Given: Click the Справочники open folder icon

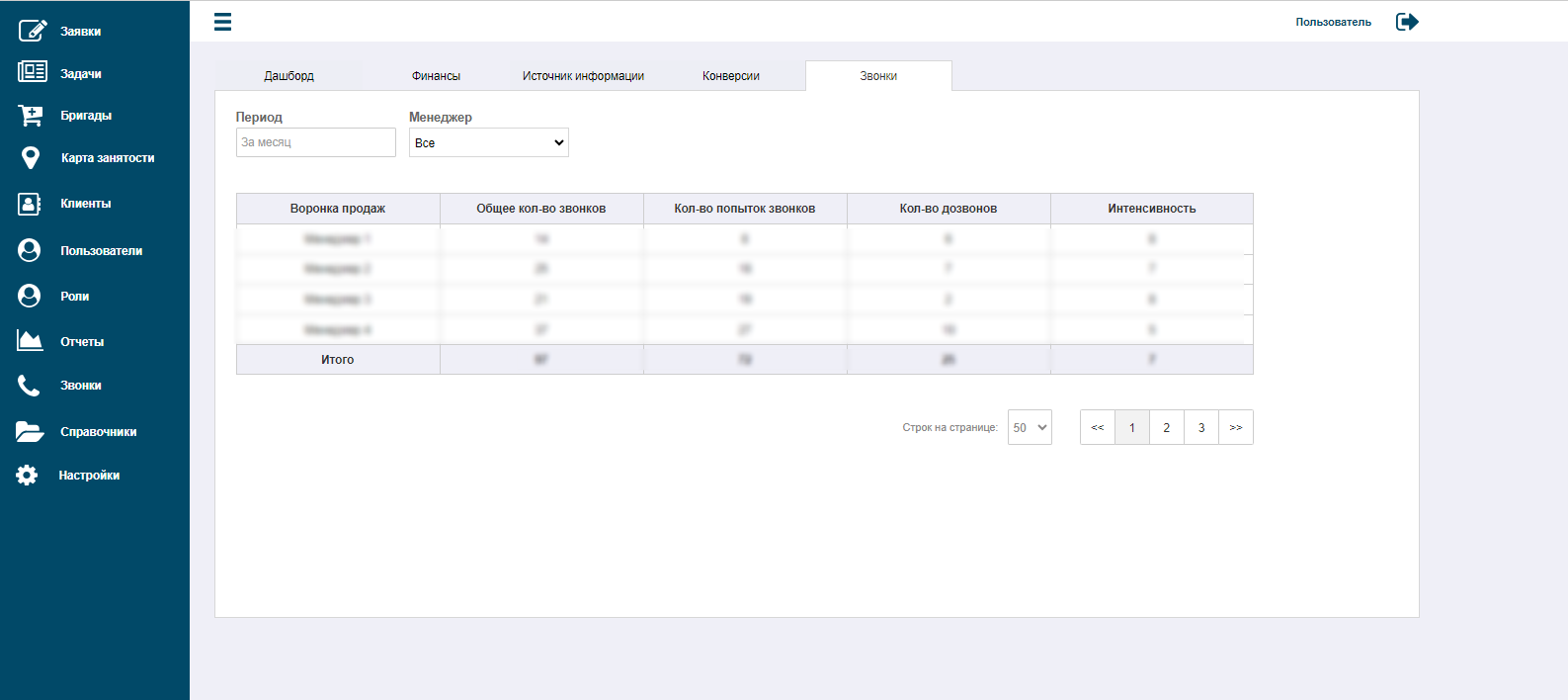Looking at the screenshot, I should coord(30,431).
